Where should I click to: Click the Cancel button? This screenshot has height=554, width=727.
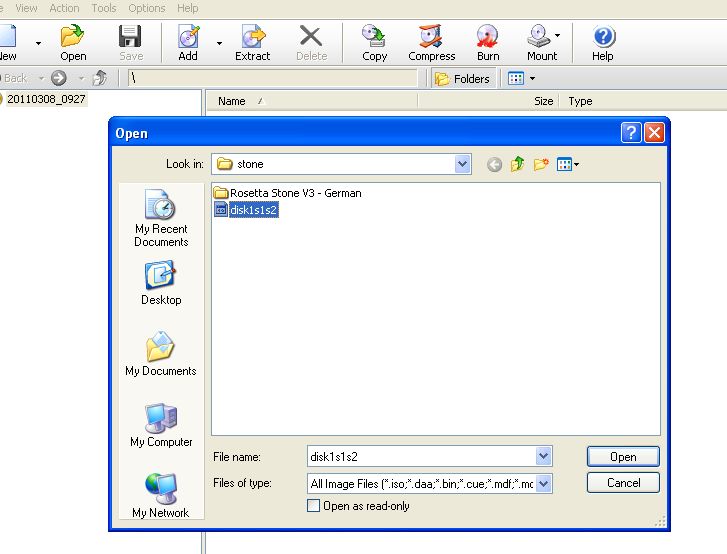(x=623, y=483)
